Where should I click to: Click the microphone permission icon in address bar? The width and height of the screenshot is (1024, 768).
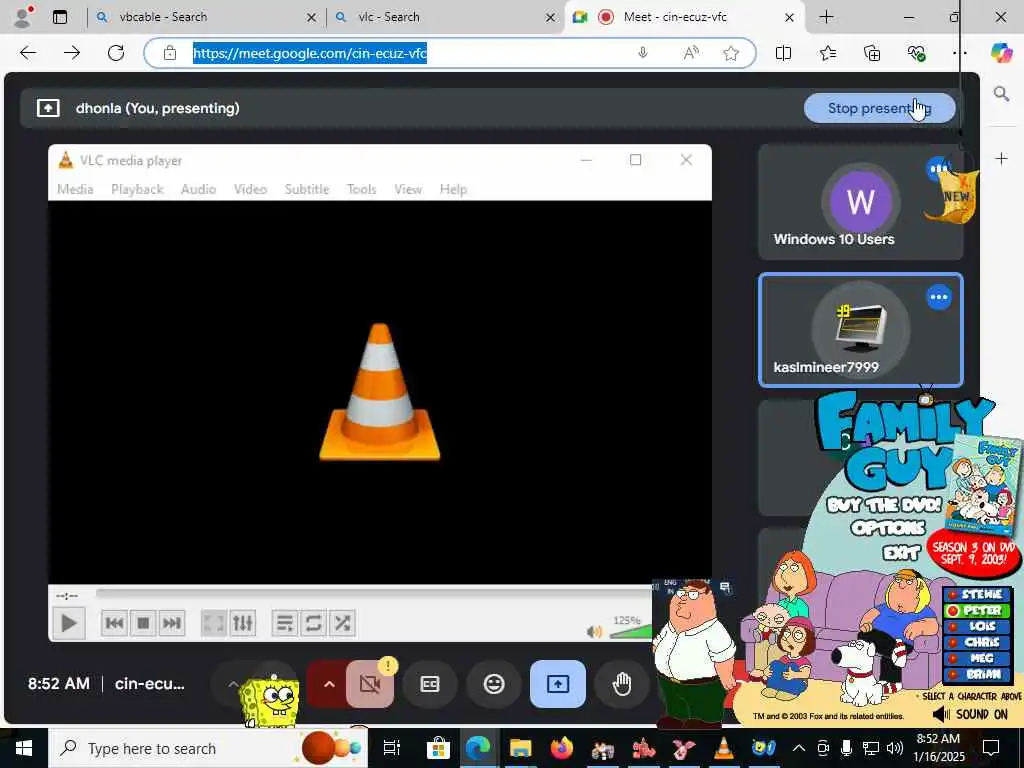(643, 53)
